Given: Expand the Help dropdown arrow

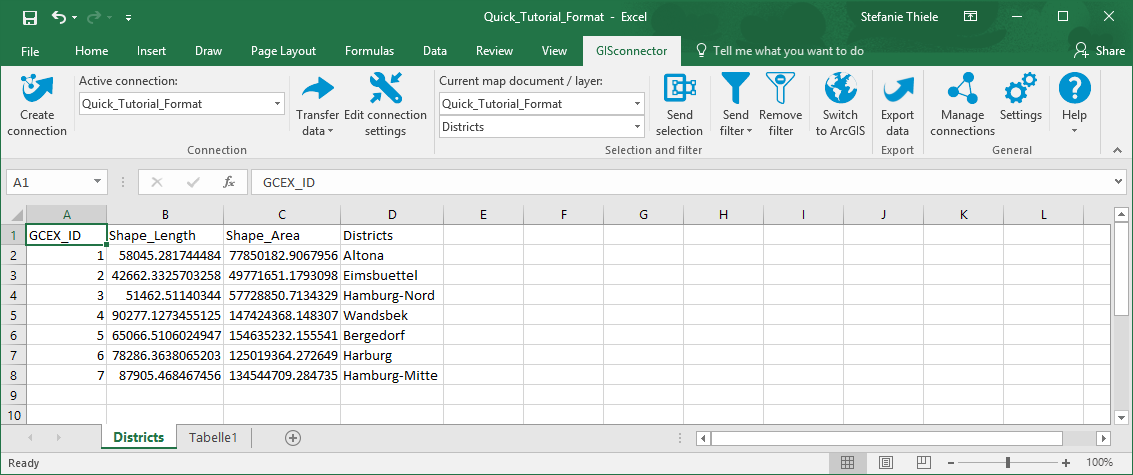Looking at the screenshot, I should coord(1074,132).
